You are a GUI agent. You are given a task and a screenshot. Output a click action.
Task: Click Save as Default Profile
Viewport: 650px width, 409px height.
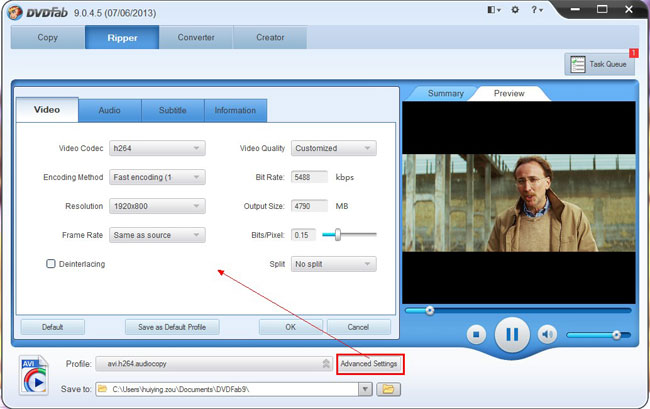pos(172,327)
